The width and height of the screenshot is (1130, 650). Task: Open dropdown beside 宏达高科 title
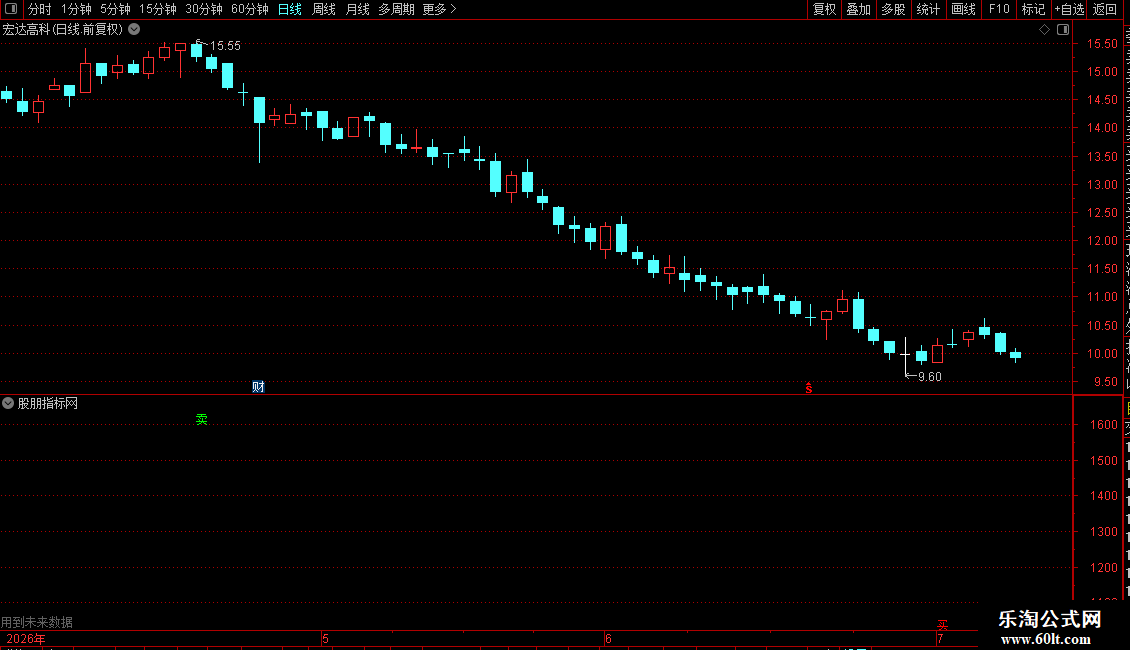click(134, 30)
